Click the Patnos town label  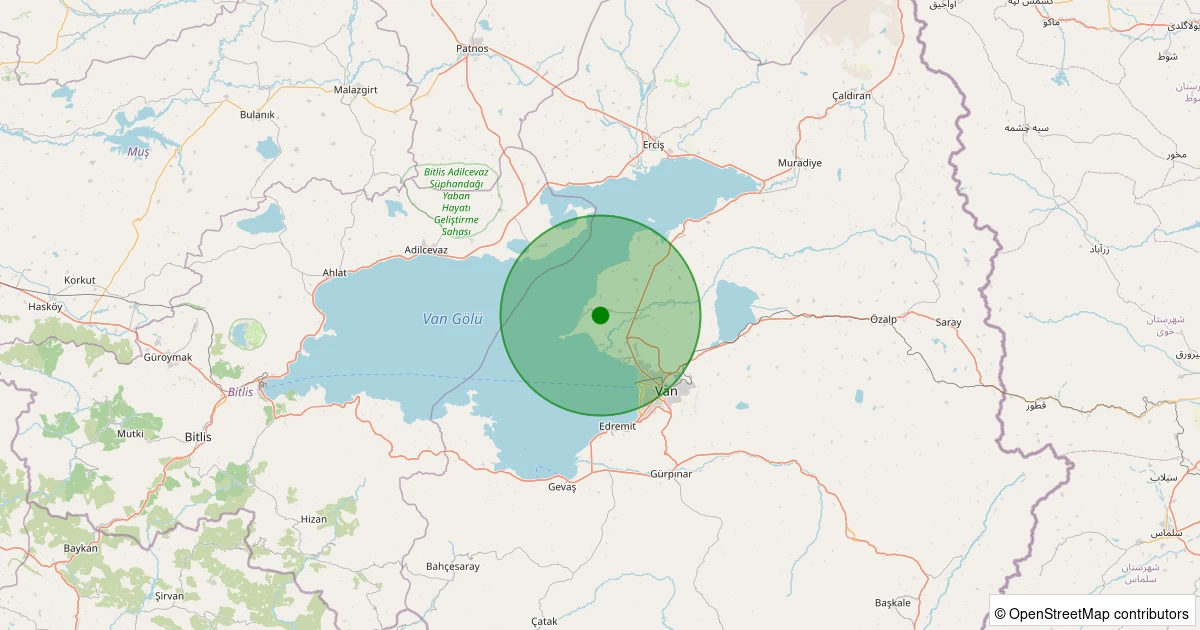[472, 48]
